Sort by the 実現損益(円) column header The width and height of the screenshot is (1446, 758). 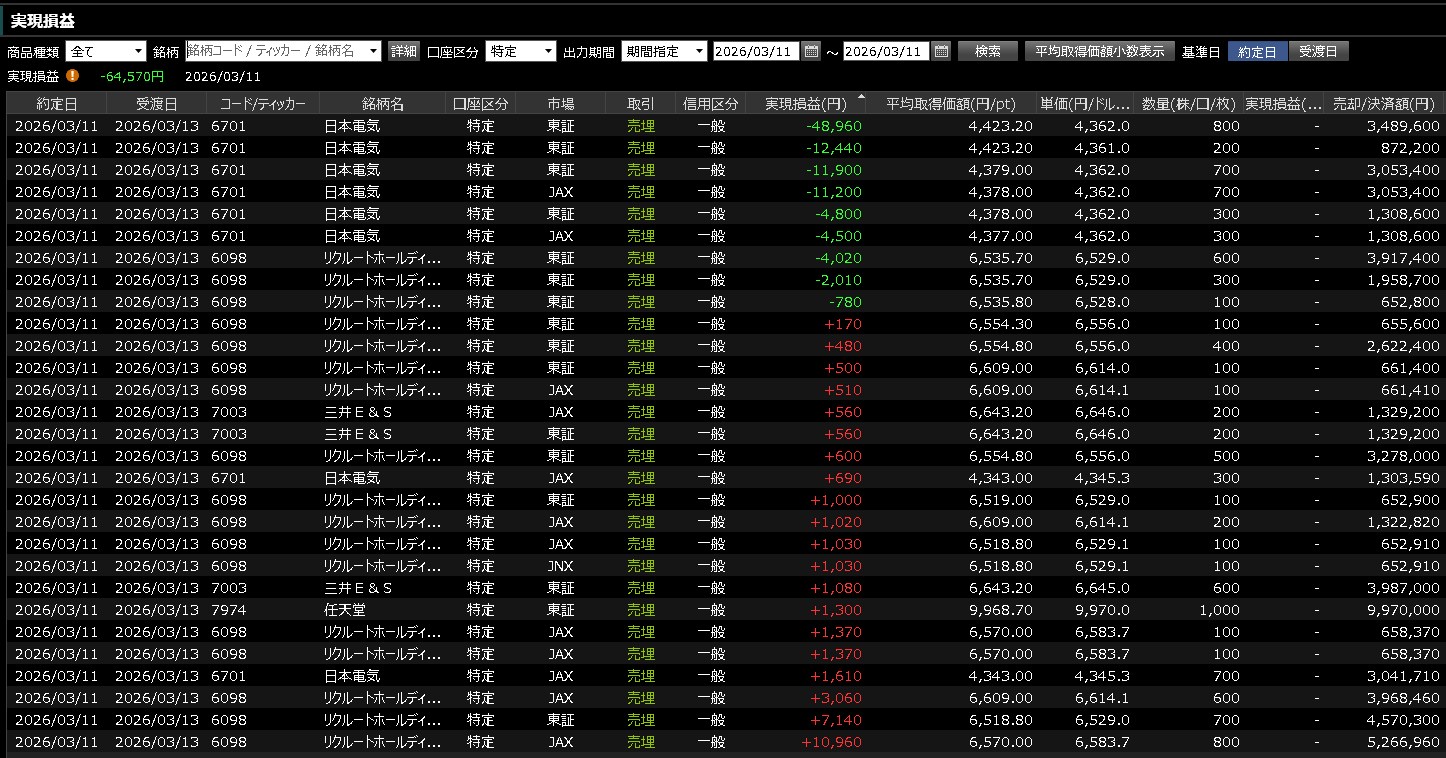point(806,103)
